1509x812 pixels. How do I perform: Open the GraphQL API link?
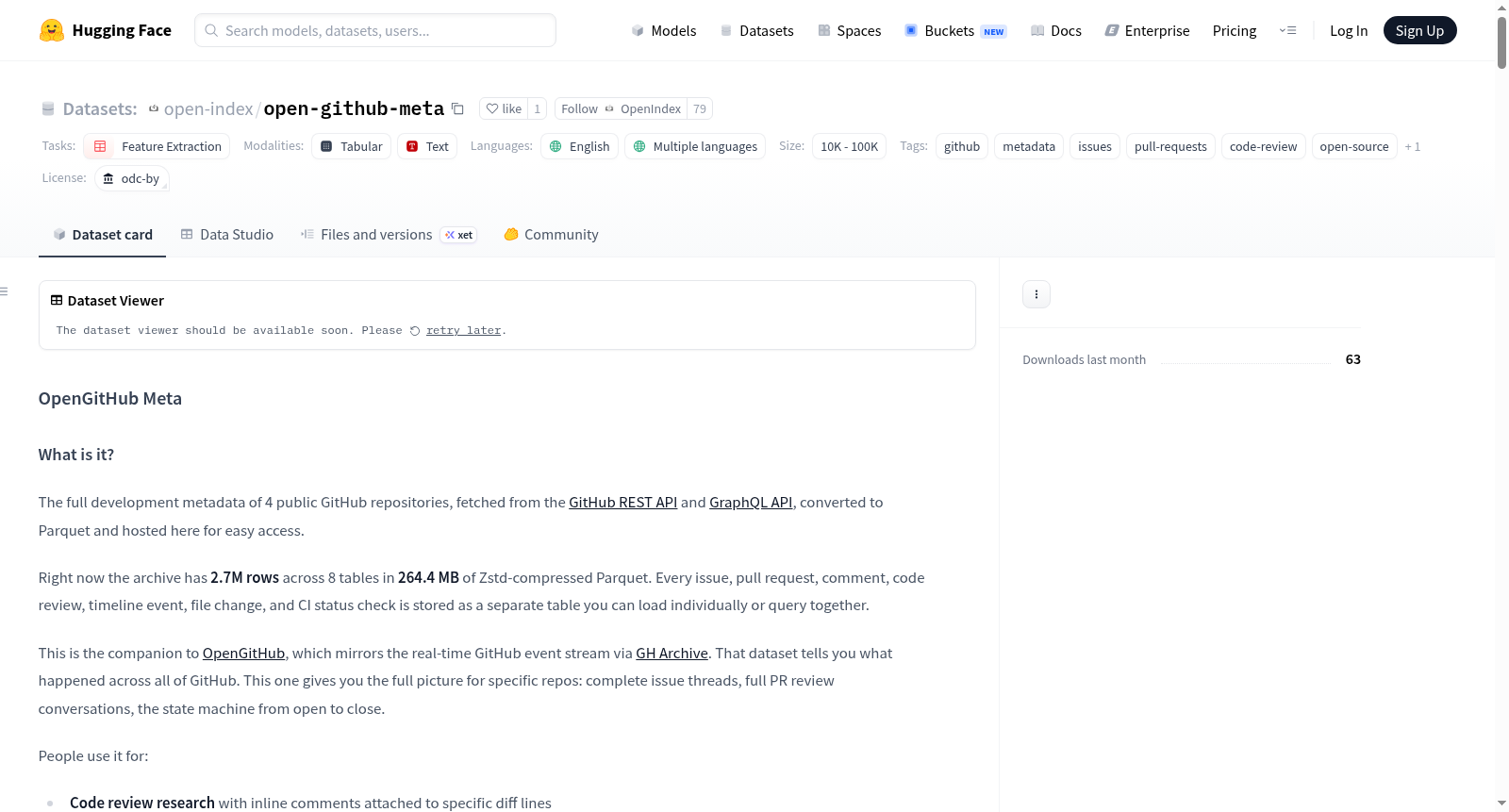751,503
